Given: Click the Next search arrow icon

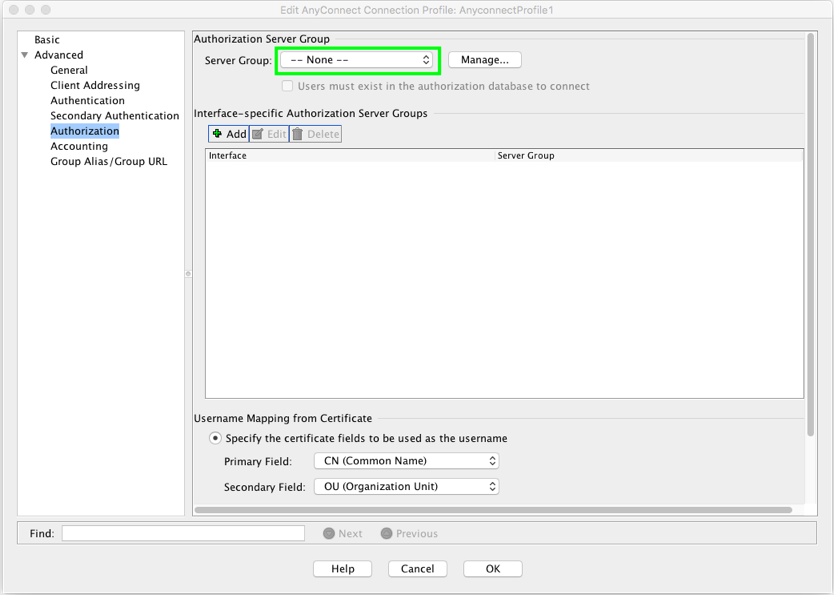Looking at the screenshot, I should coord(329,534).
